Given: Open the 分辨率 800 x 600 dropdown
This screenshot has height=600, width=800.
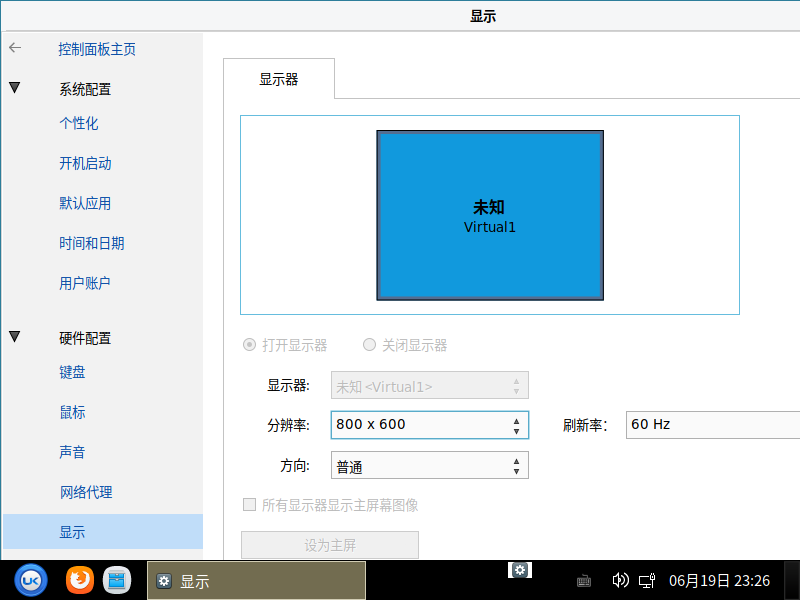Looking at the screenshot, I should [430, 424].
